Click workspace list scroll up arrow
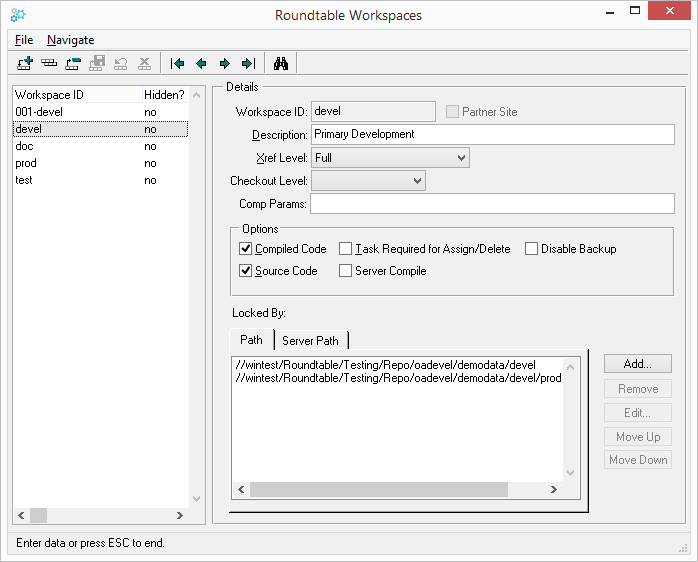The height and width of the screenshot is (562, 698). pyautogui.click(x=196, y=95)
